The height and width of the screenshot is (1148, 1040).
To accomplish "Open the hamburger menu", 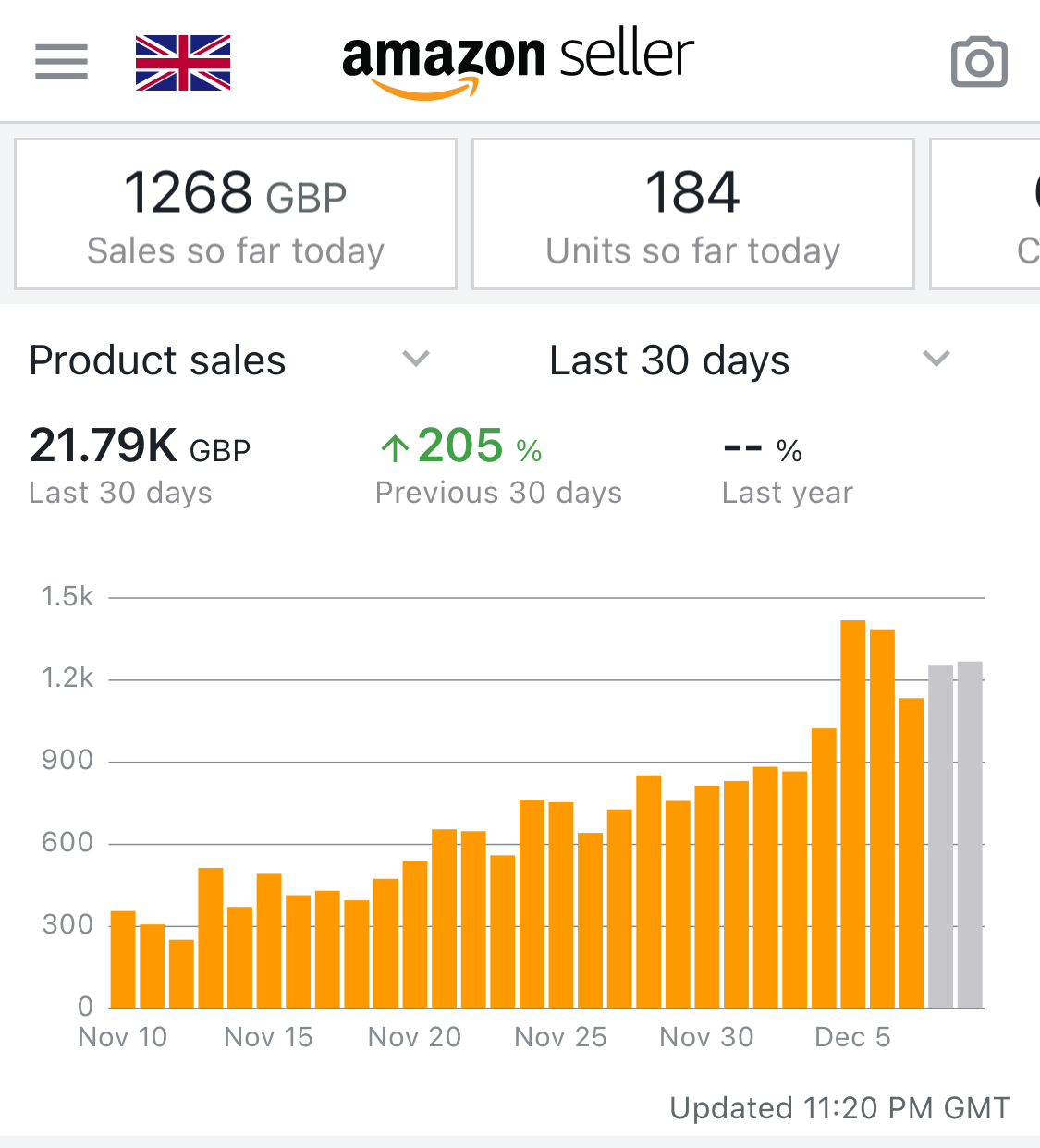I will [x=61, y=62].
